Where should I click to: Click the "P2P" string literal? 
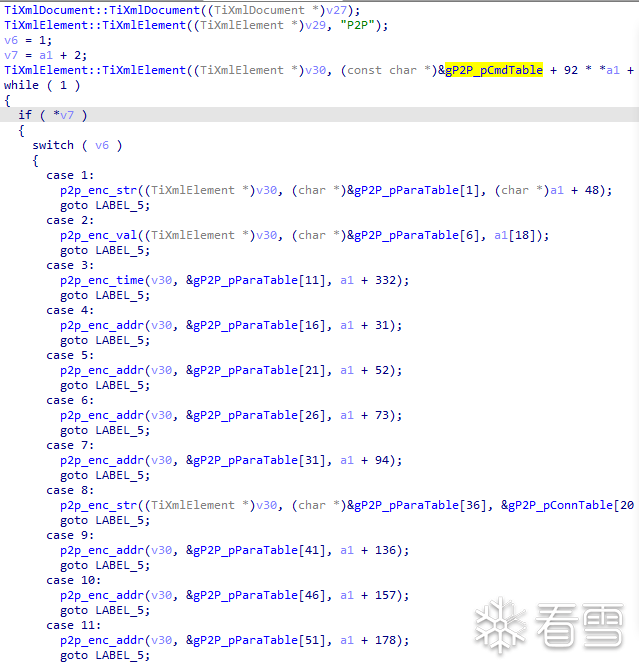point(358,25)
